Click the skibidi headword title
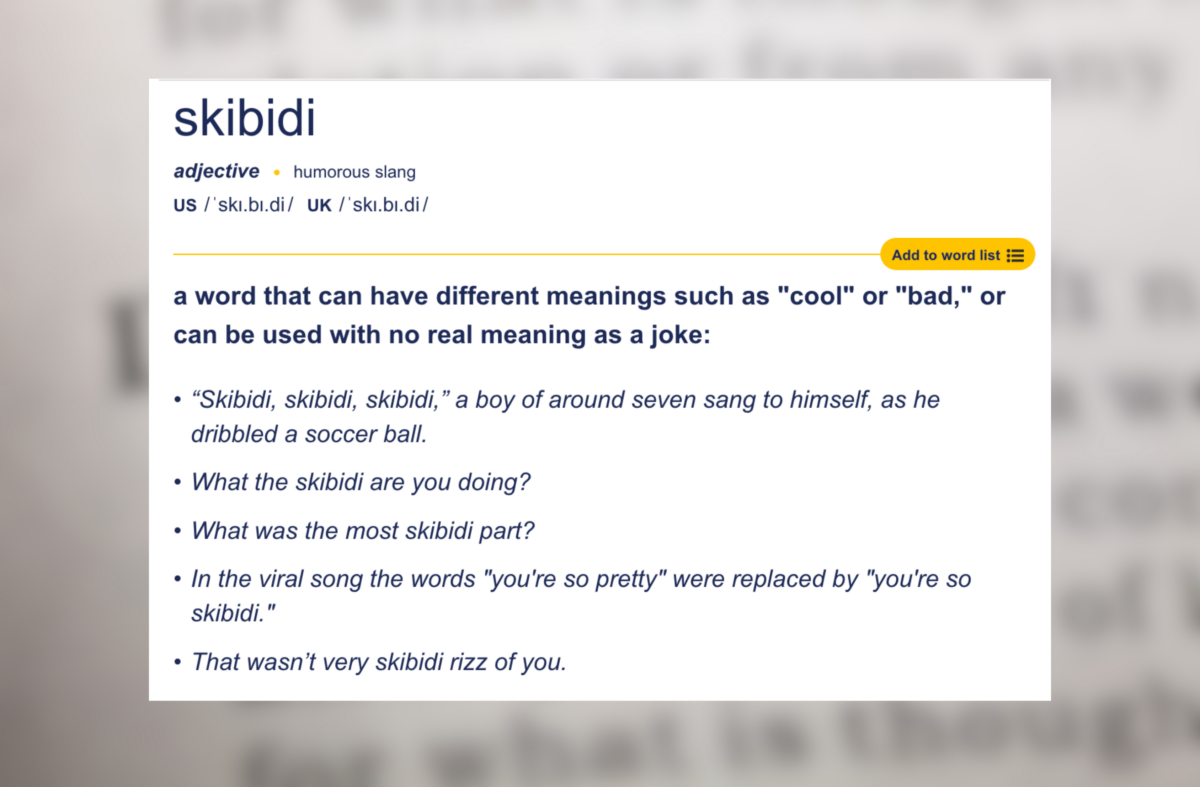Image resolution: width=1200 pixels, height=787 pixels. (244, 119)
